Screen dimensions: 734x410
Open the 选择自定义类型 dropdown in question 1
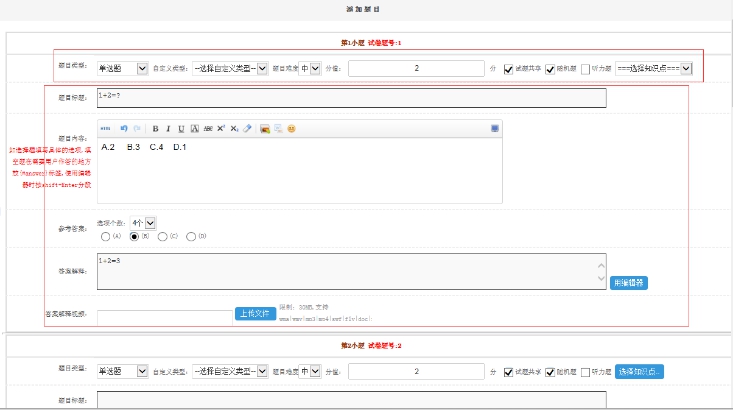coord(230,69)
